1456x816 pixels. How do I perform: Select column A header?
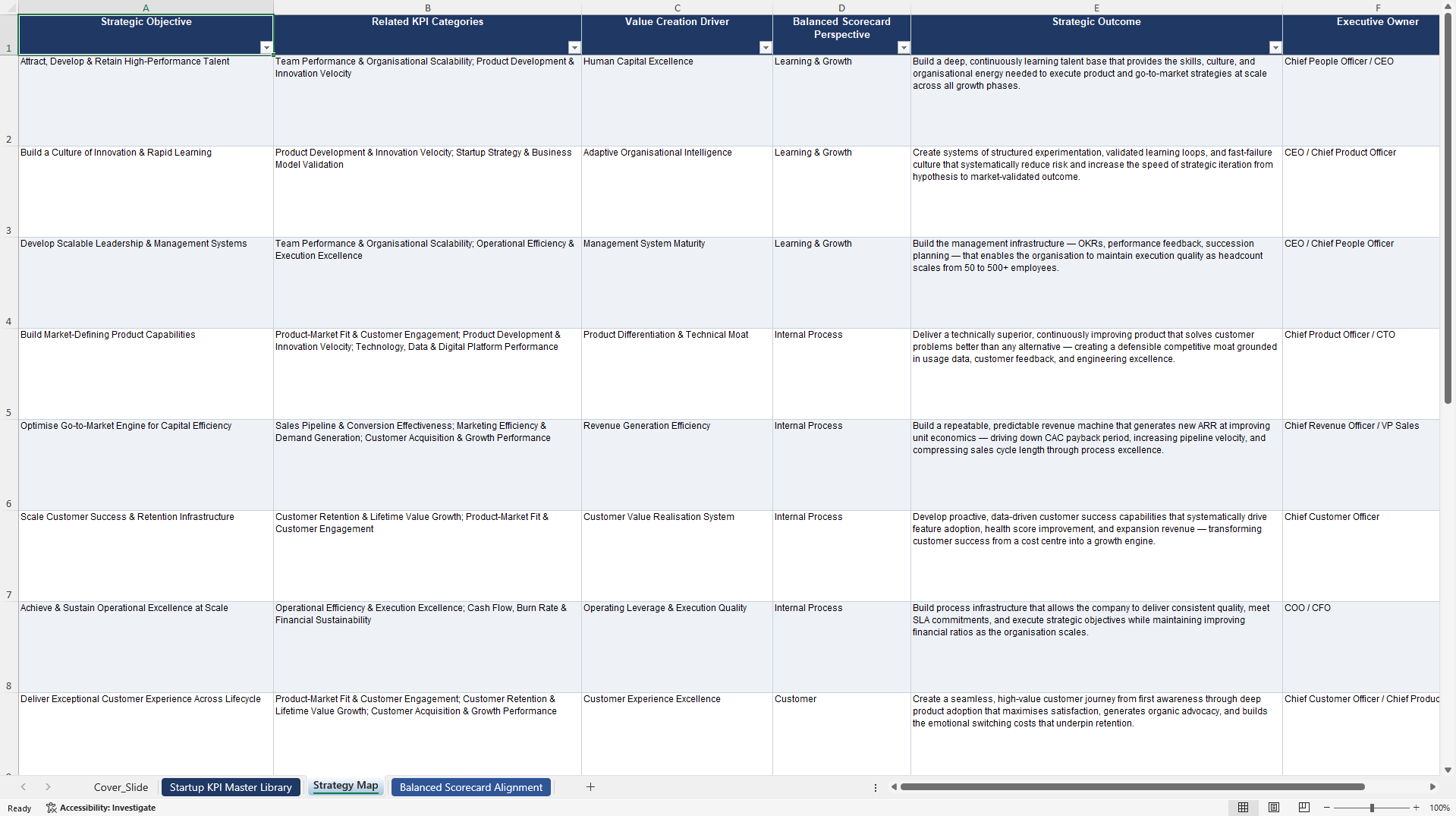pyautogui.click(x=146, y=8)
